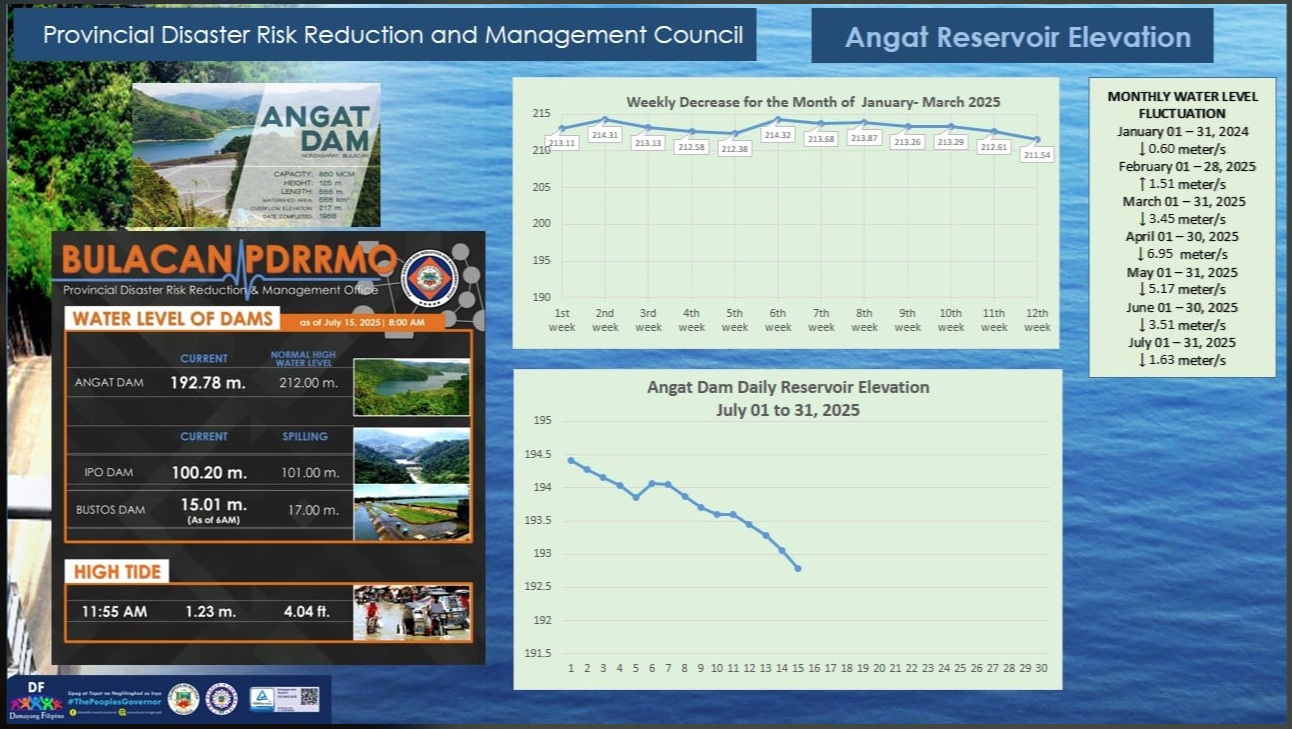The width and height of the screenshot is (1292, 729).
Task: Click the 3rd week 213.13 data label
Action: [649, 143]
